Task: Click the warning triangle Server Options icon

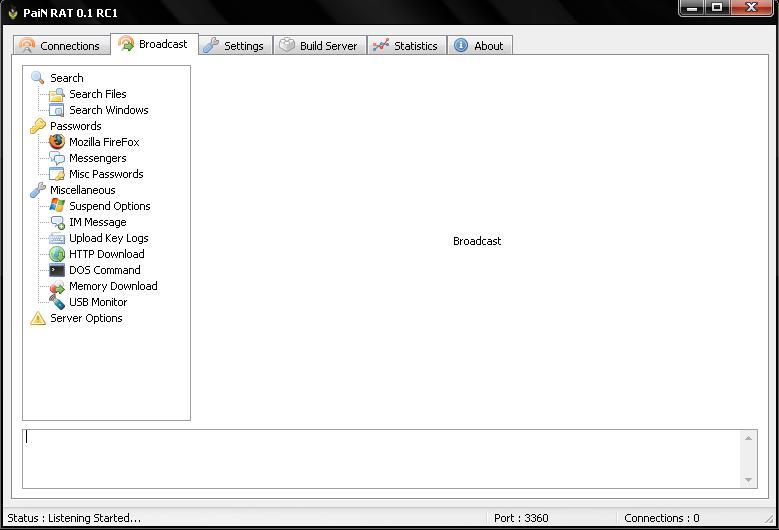Action: (38, 318)
